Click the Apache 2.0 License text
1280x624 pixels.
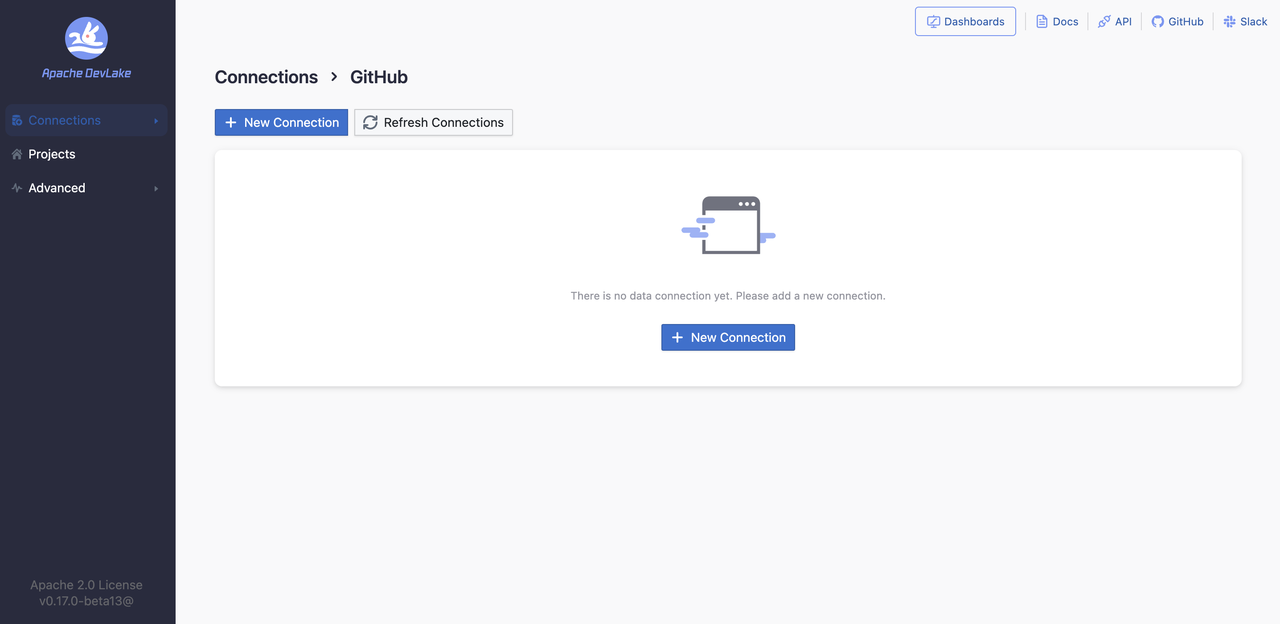click(86, 585)
